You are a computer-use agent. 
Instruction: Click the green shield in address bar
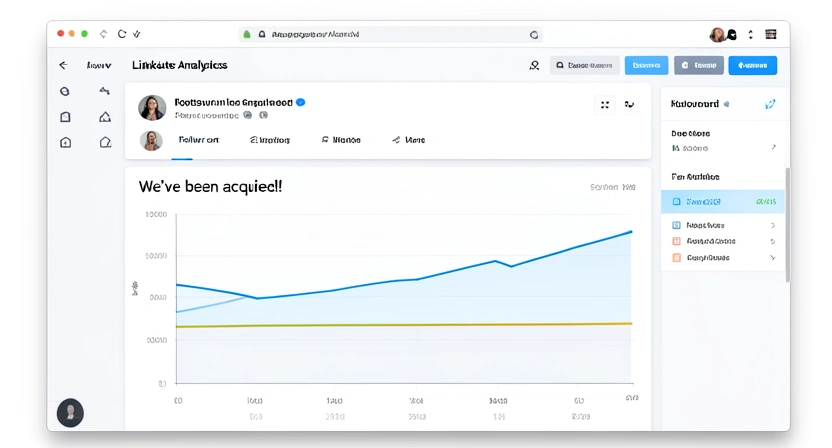pyautogui.click(x=247, y=35)
